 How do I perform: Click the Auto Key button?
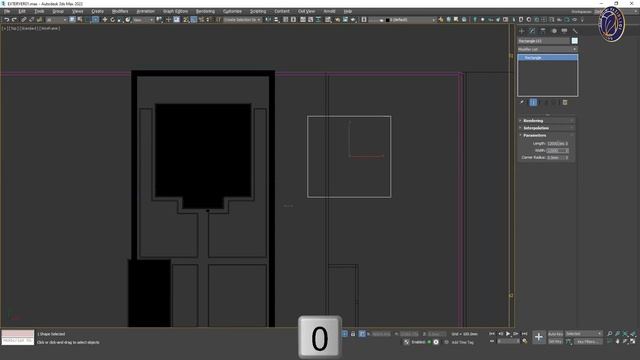tap(556, 334)
